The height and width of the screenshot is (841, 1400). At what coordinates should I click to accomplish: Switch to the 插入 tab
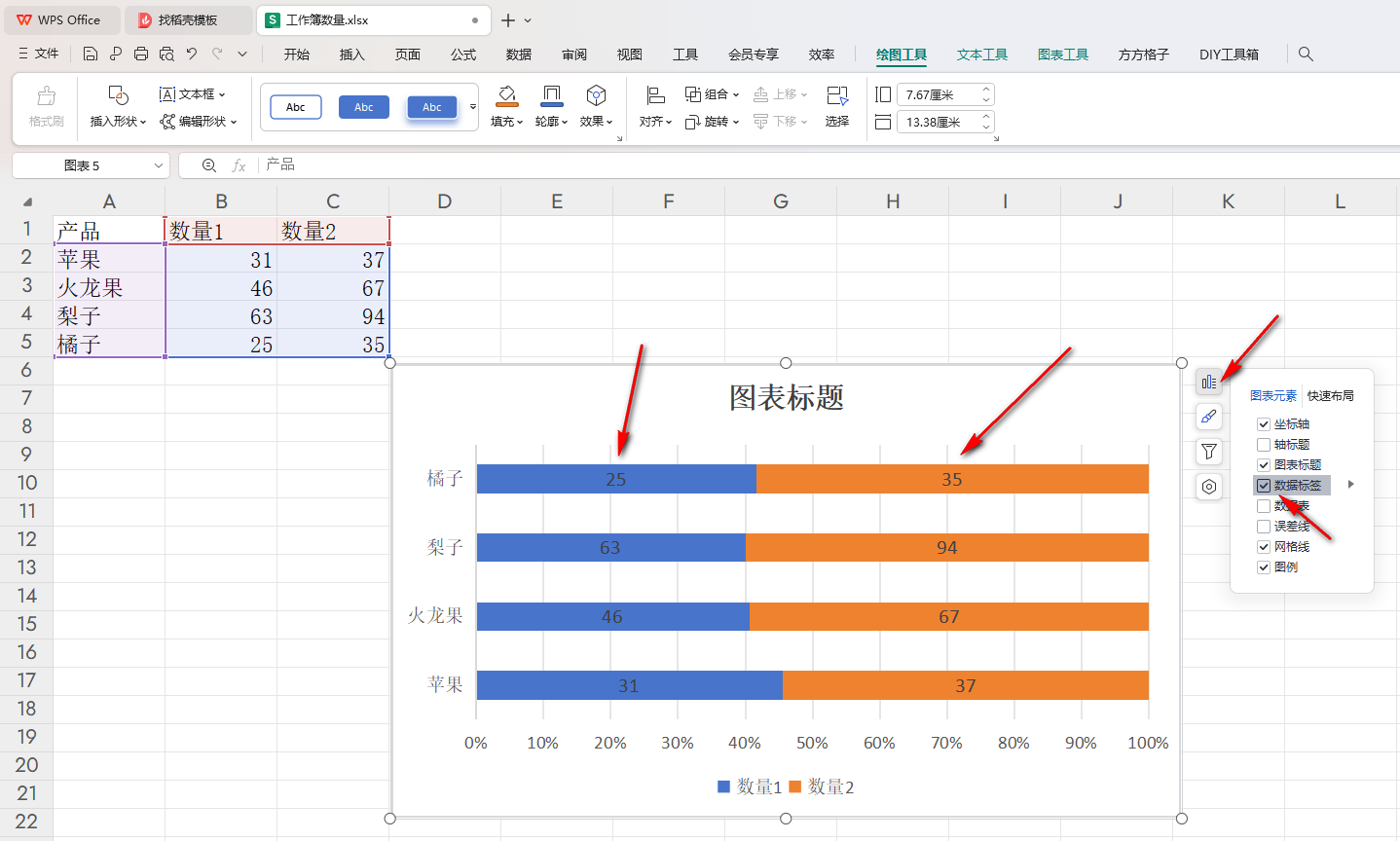[352, 55]
